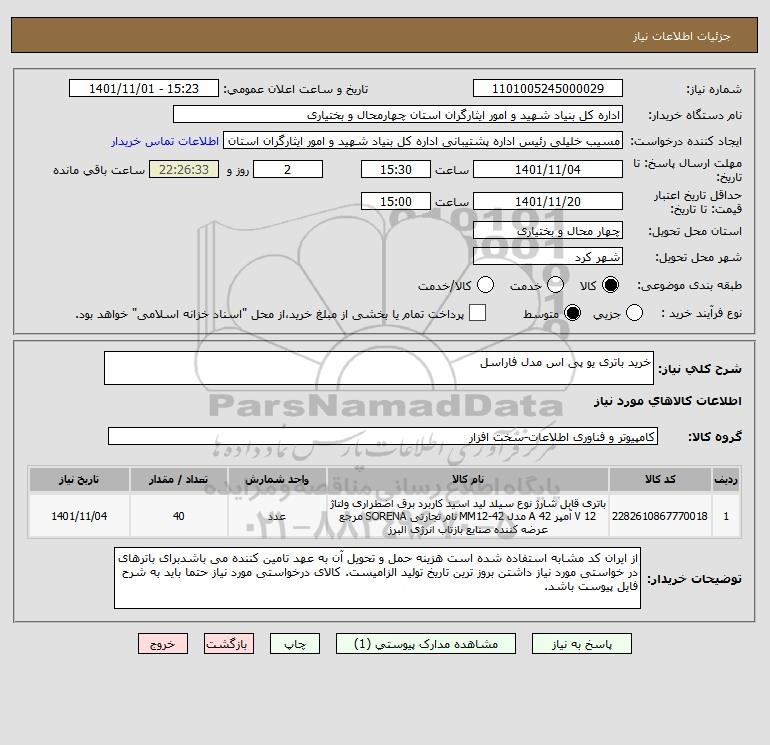Screen dimensions: 770x745
Task: Click the توضیحات خریدار label
Action: (694, 579)
